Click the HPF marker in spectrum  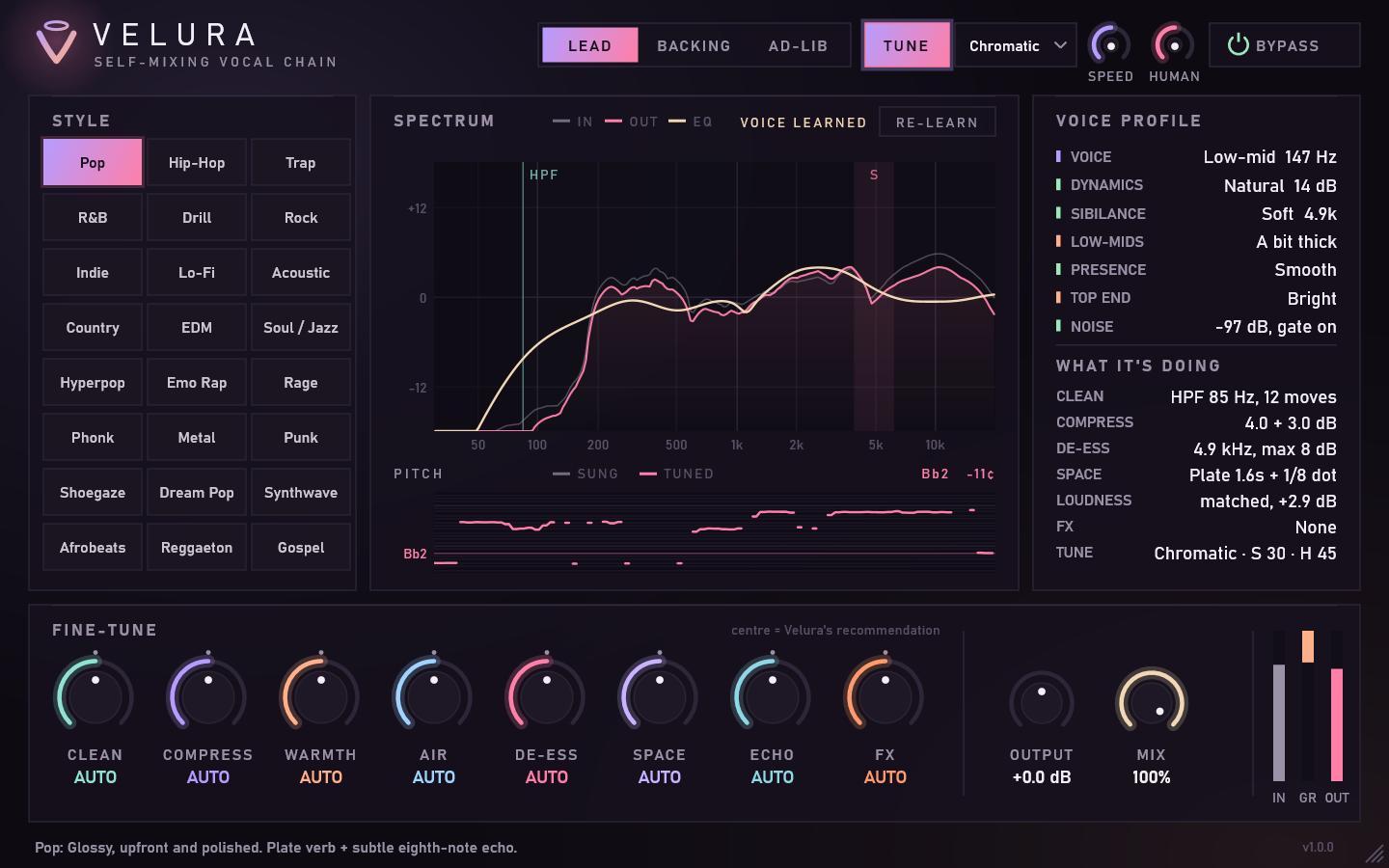(543, 175)
